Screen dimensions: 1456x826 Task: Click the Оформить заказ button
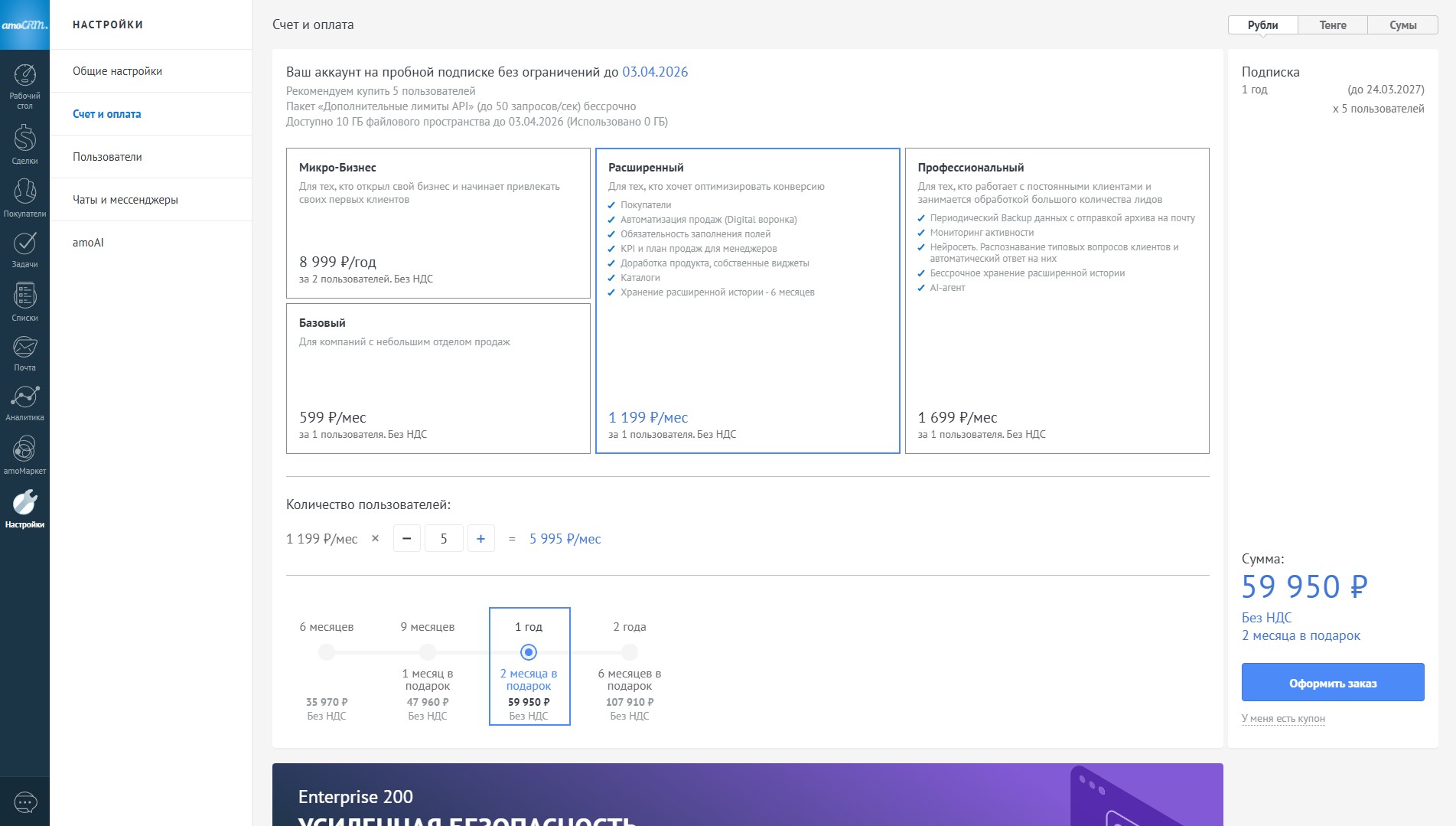point(1332,683)
